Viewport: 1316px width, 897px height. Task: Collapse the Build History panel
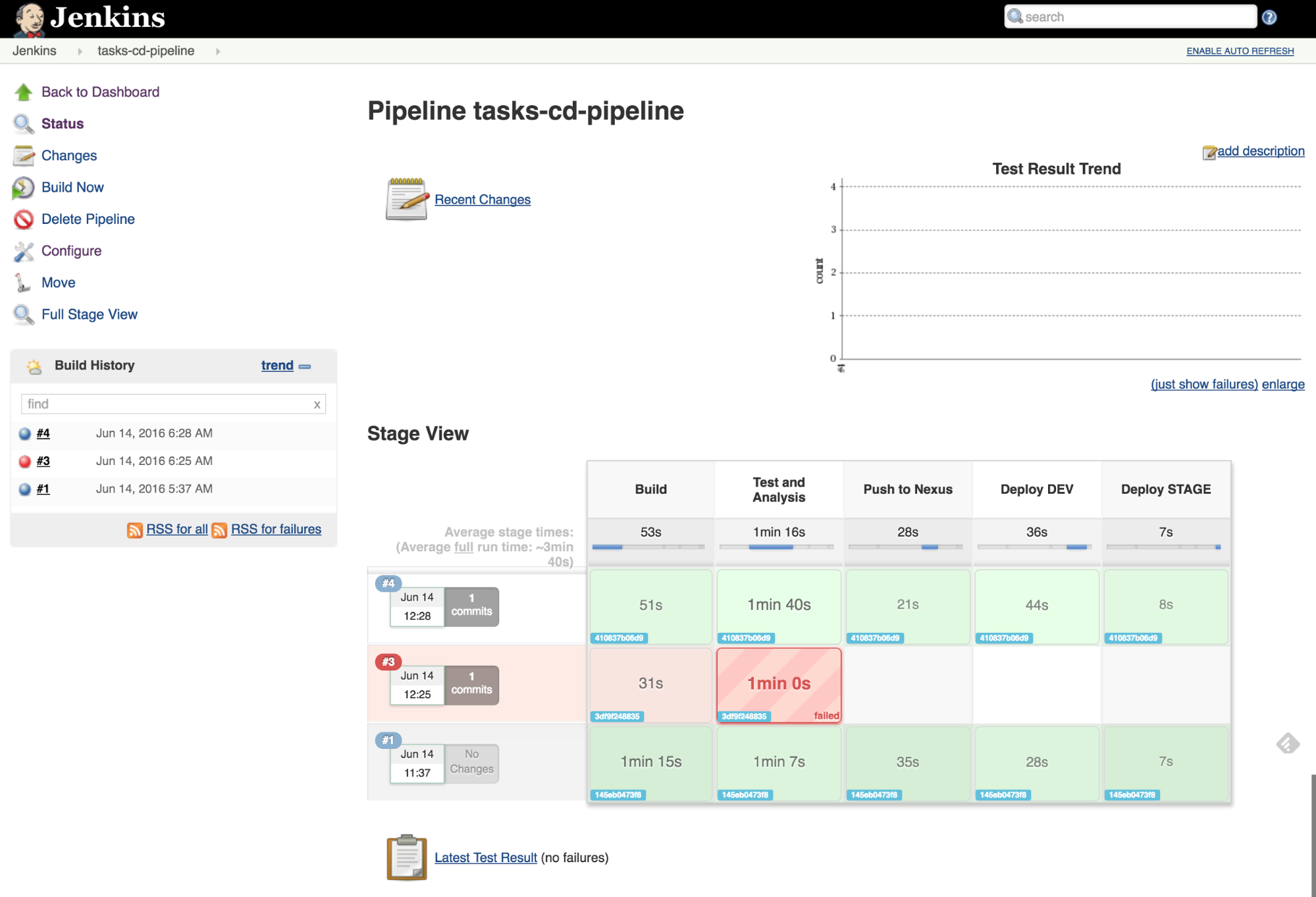coord(305,366)
